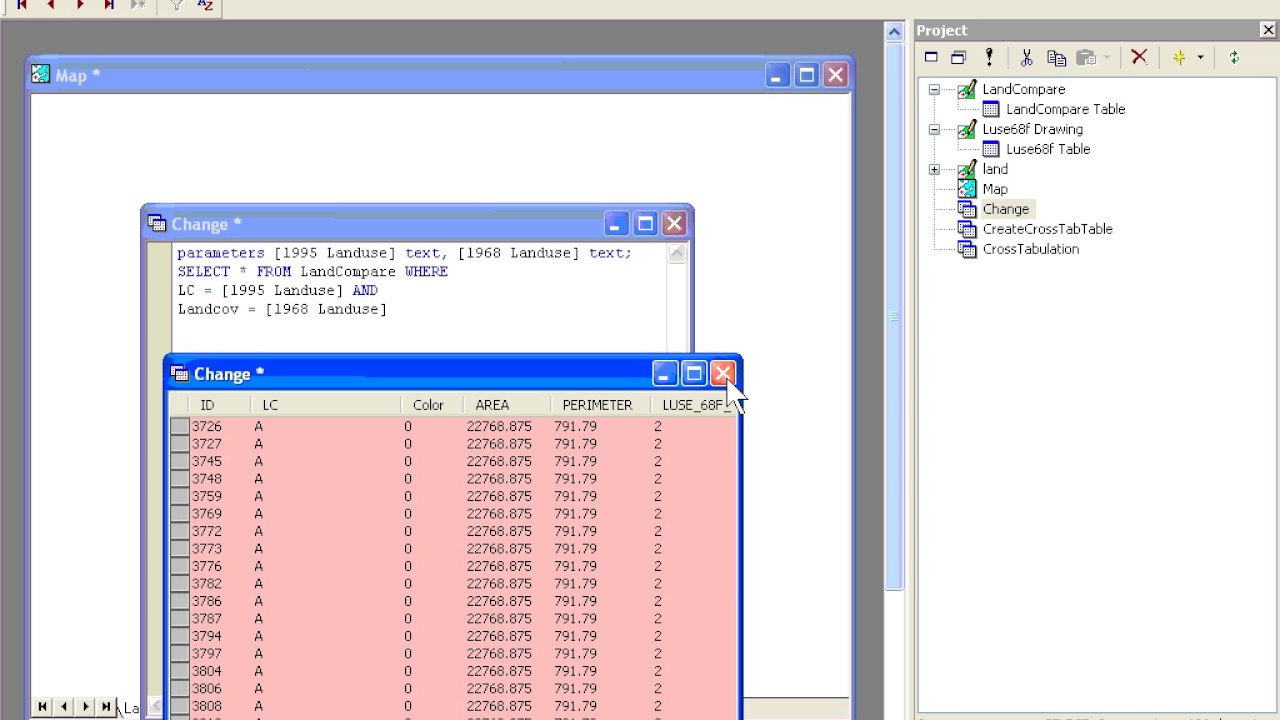Viewport: 1280px width, 720px height.
Task: Click scroll up arrow of query text editor
Action: click(x=677, y=253)
